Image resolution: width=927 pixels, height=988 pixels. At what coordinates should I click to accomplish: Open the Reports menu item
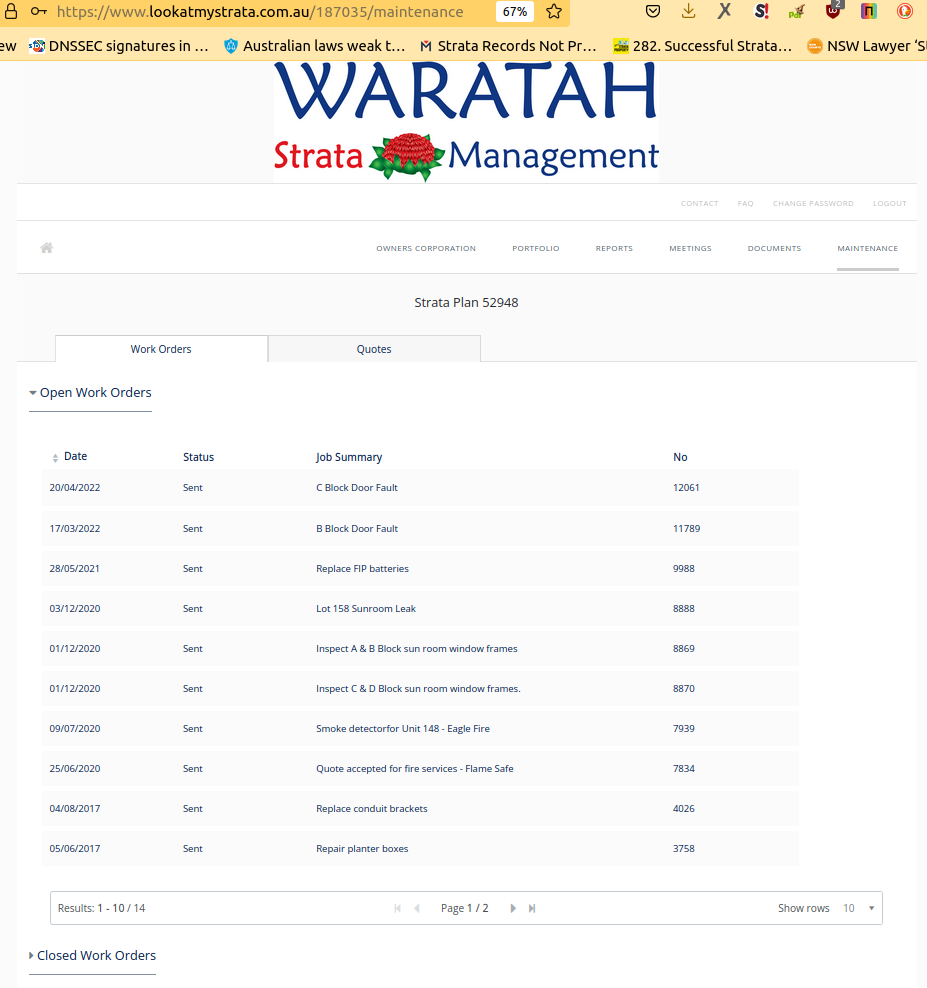click(614, 248)
